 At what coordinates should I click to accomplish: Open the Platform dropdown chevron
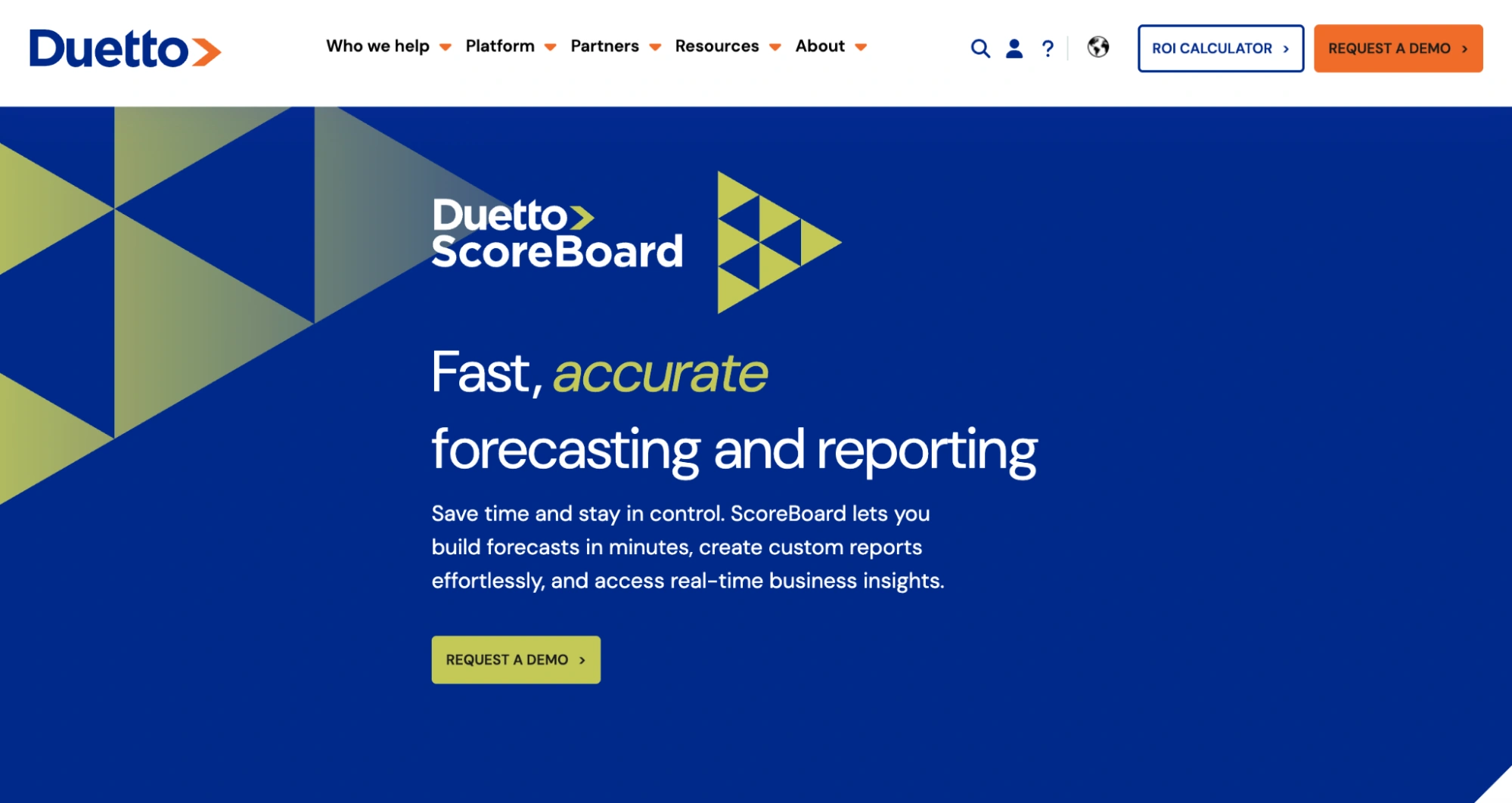[551, 47]
